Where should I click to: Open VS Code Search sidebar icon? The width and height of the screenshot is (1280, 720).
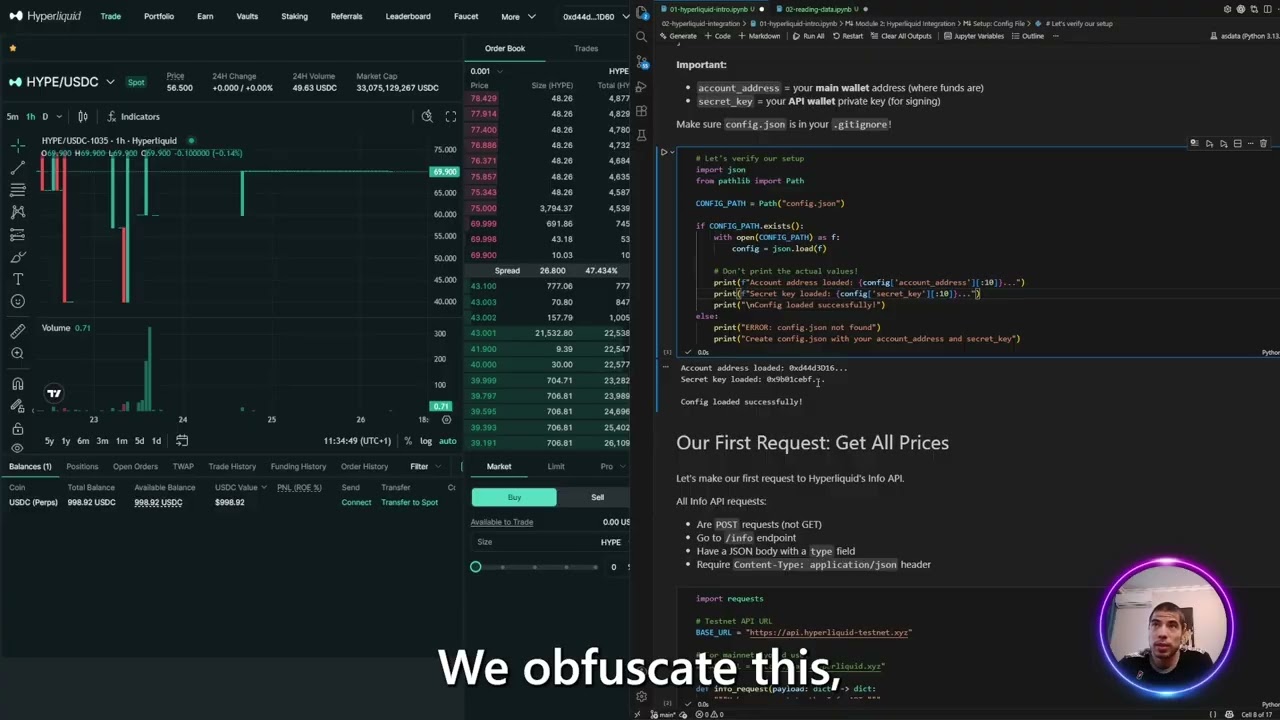pos(642,37)
